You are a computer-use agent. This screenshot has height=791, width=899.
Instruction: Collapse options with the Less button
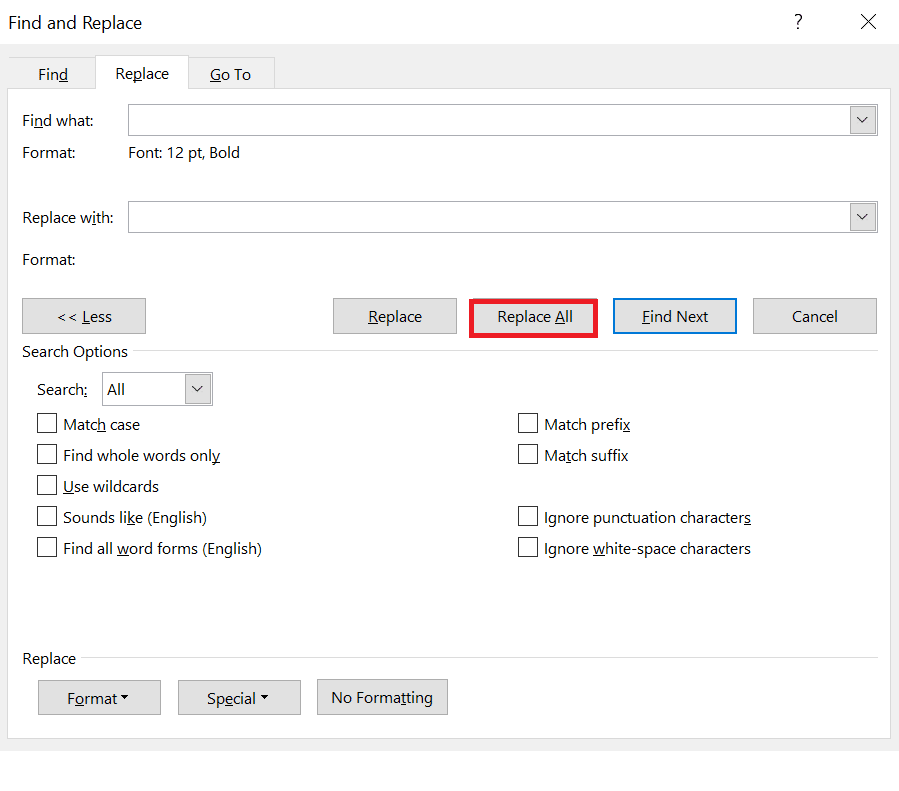click(x=84, y=316)
